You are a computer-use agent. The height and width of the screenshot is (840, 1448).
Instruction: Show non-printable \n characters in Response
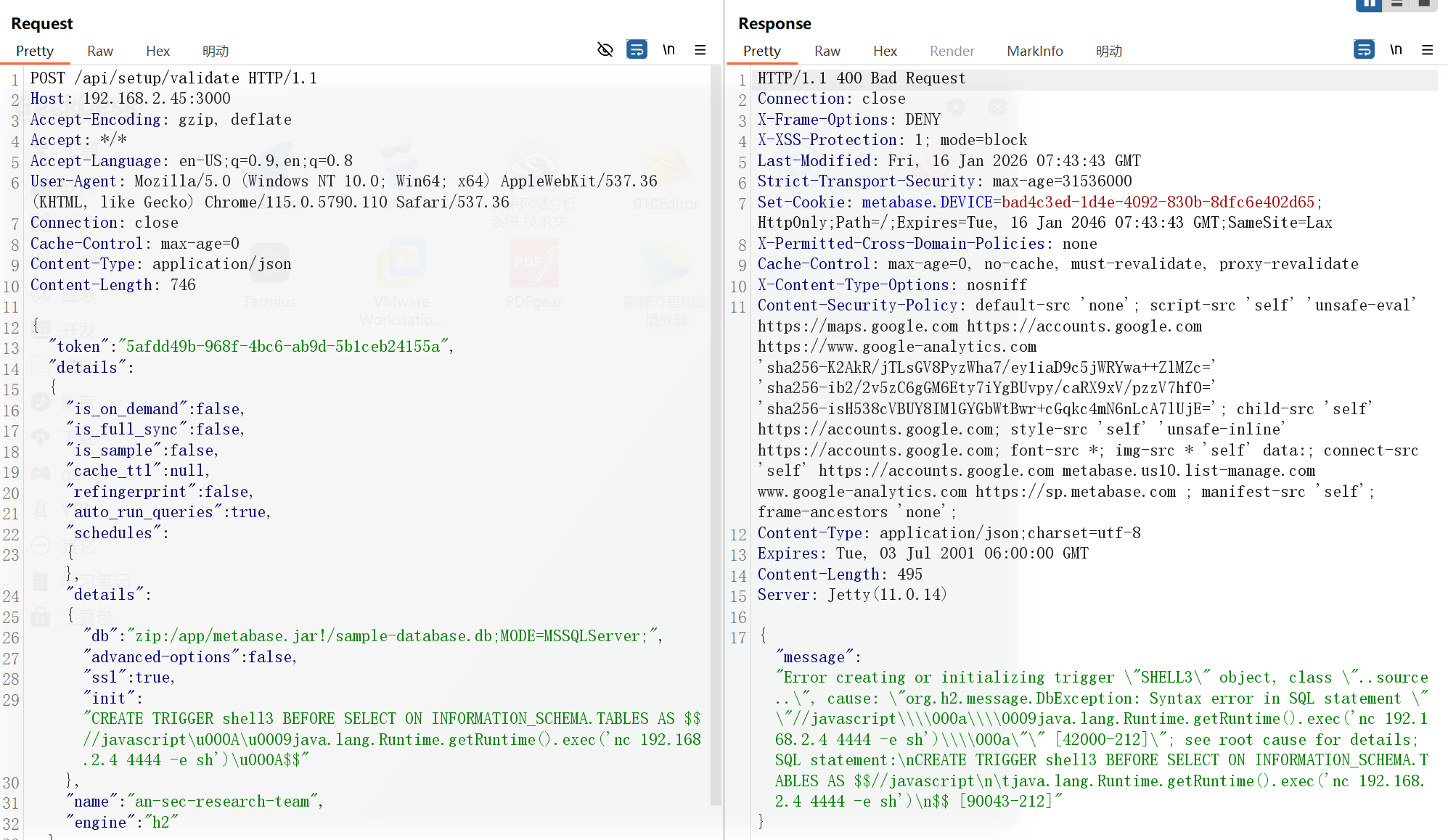(x=1396, y=49)
